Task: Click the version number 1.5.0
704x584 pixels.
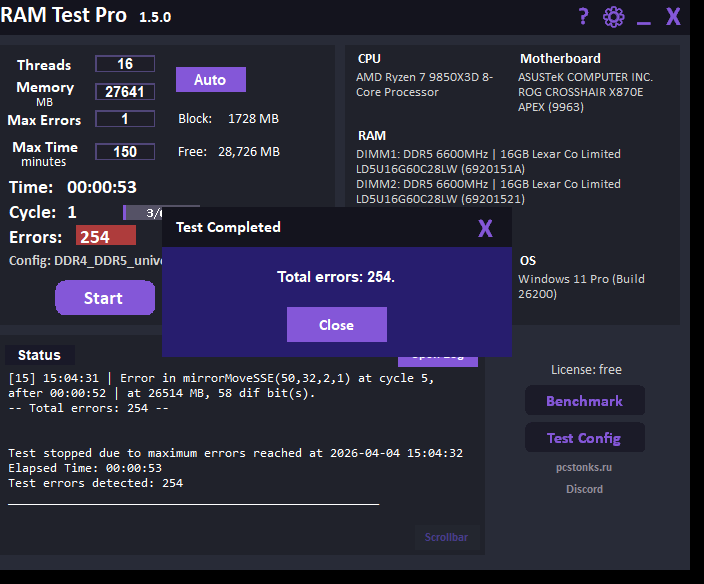Action: coord(155,17)
